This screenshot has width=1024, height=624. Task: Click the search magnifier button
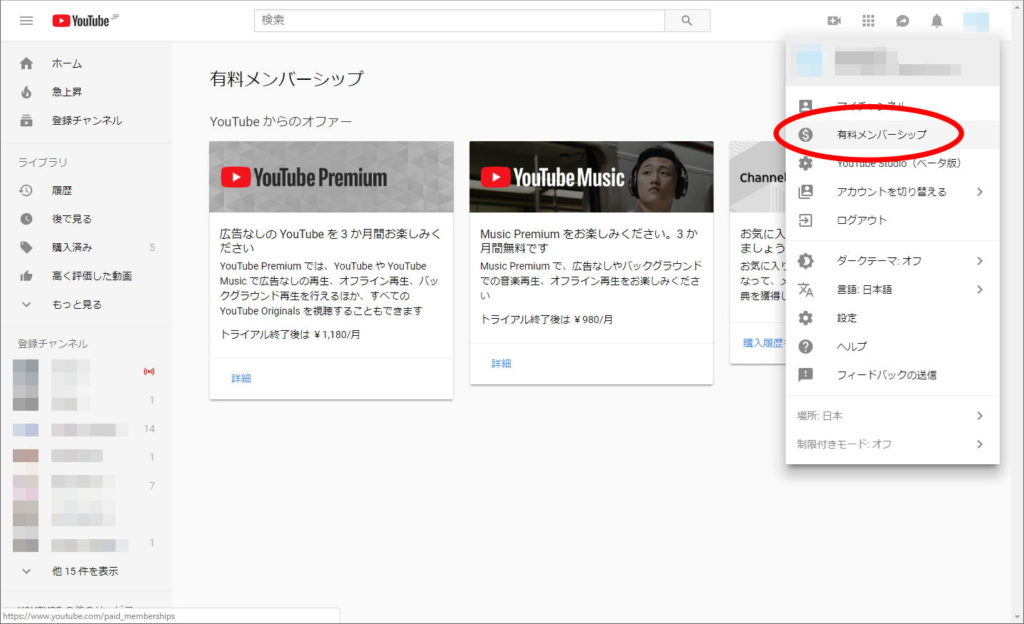687,20
